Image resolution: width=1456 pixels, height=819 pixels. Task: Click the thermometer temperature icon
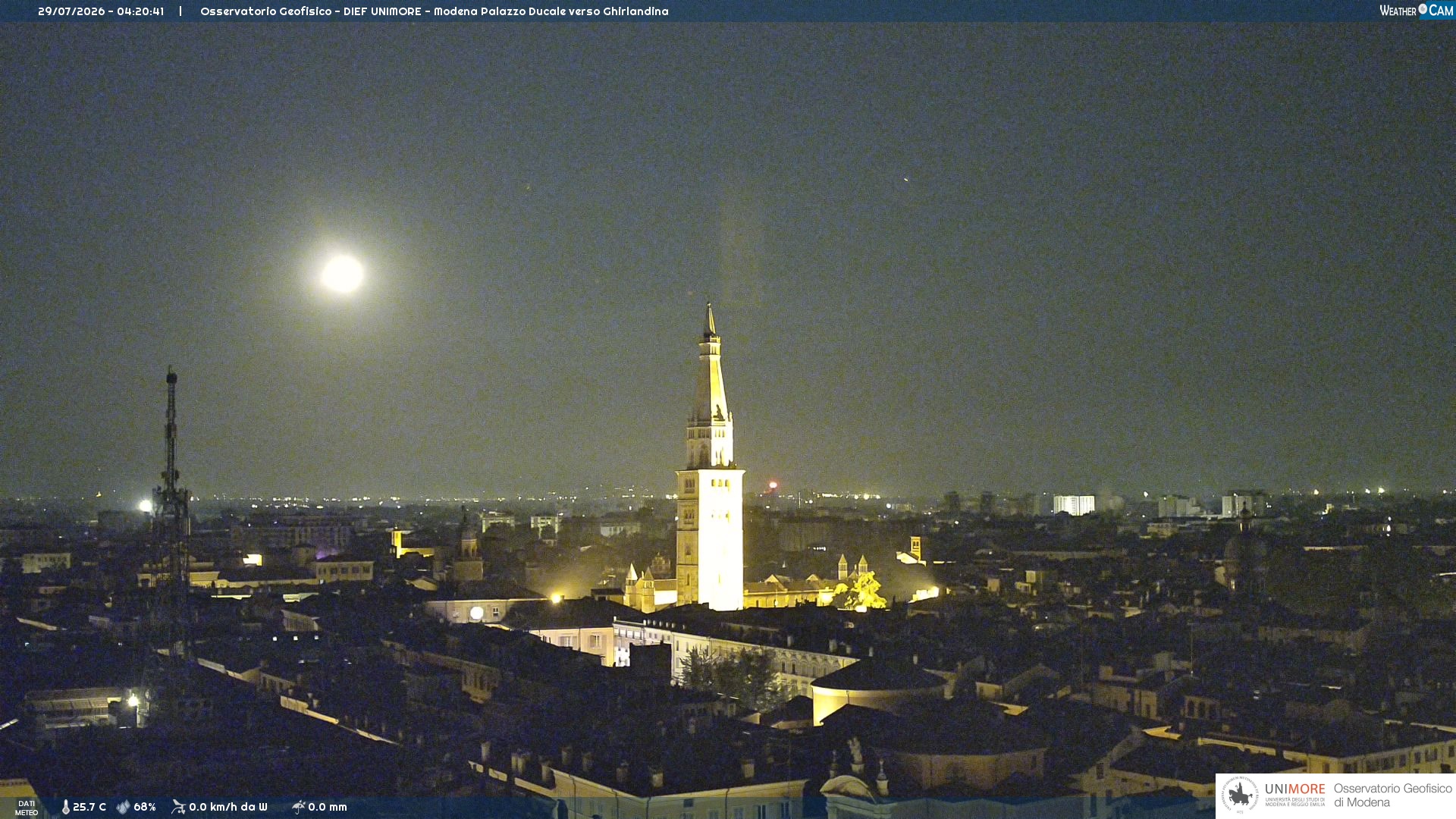click(66, 807)
